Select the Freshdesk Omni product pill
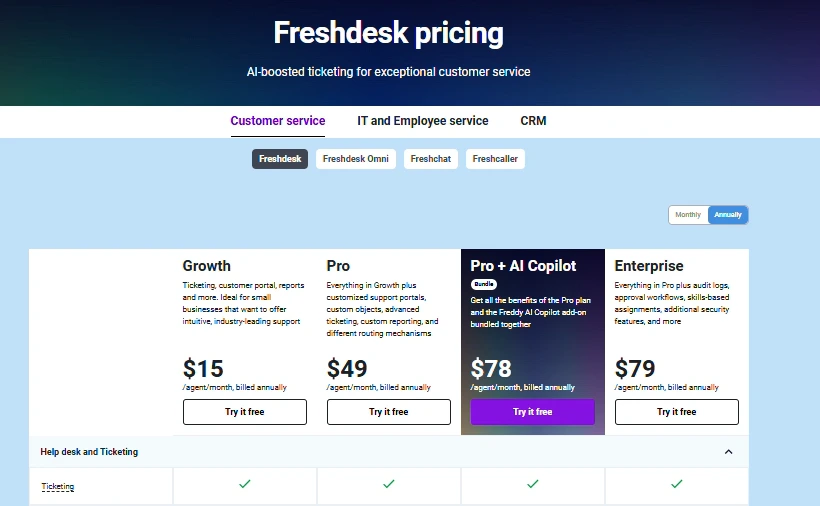Image resolution: width=820 pixels, height=506 pixels. (x=356, y=159)
